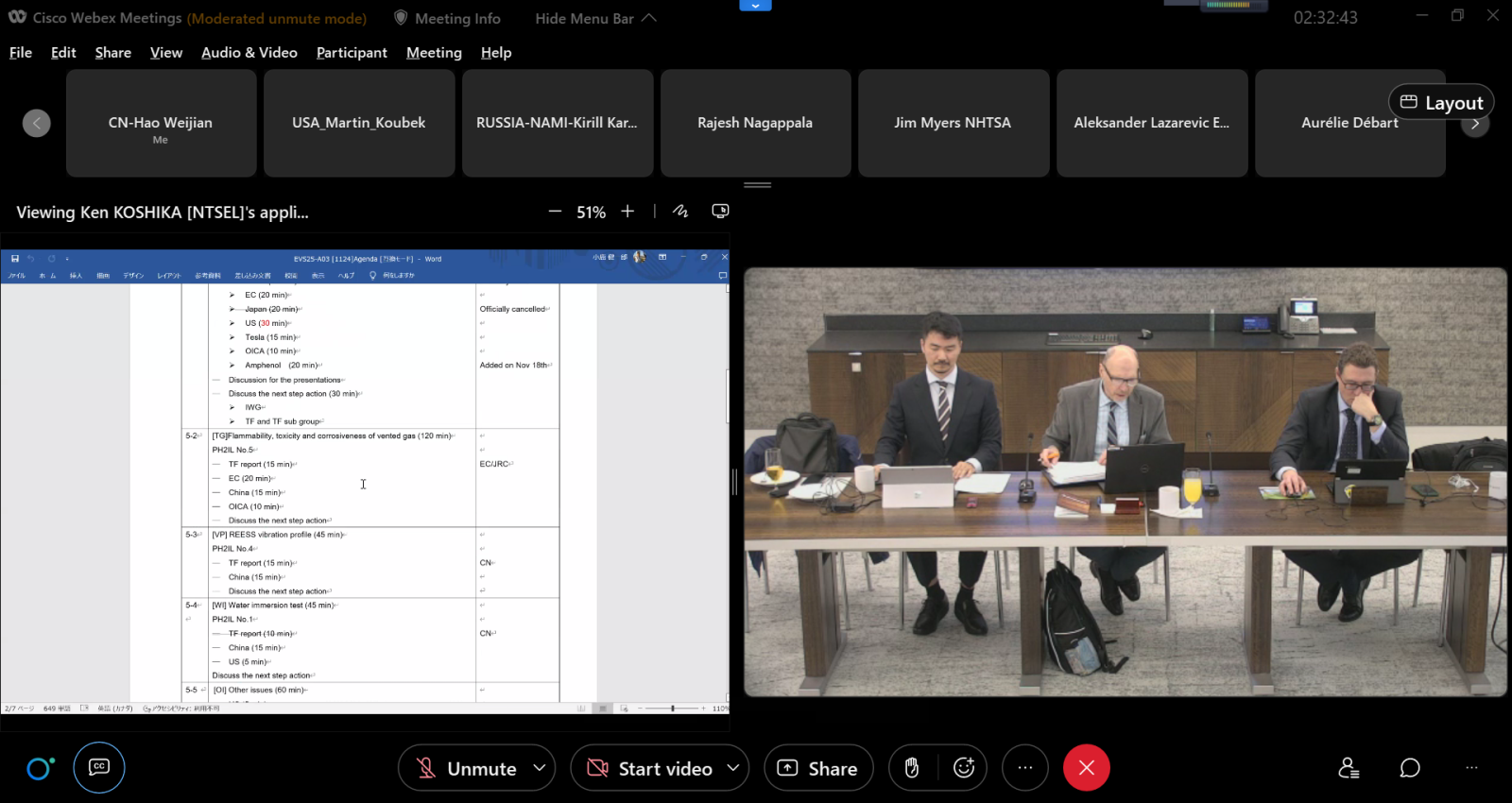Zoom in shared content with plus

(627, 212)
